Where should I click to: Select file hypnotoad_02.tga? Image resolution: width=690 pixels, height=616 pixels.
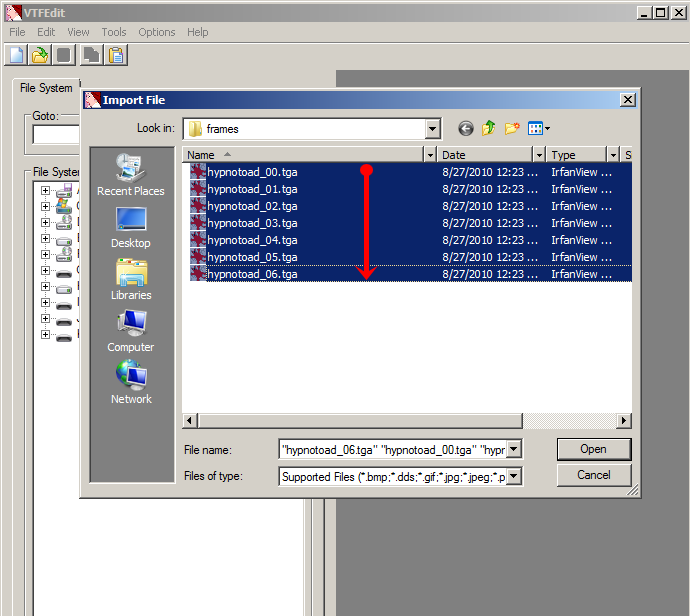[x=252, y=206]
